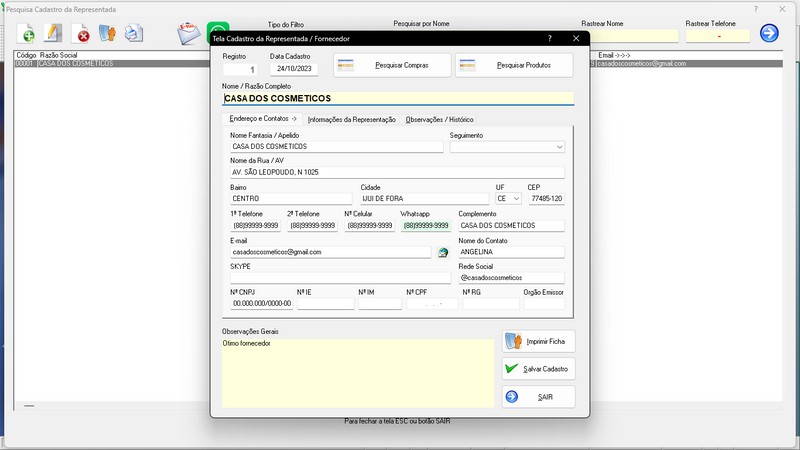800x450 pixels.
Task: Click the Imprimir Ficha button
Action: [538, 341]
